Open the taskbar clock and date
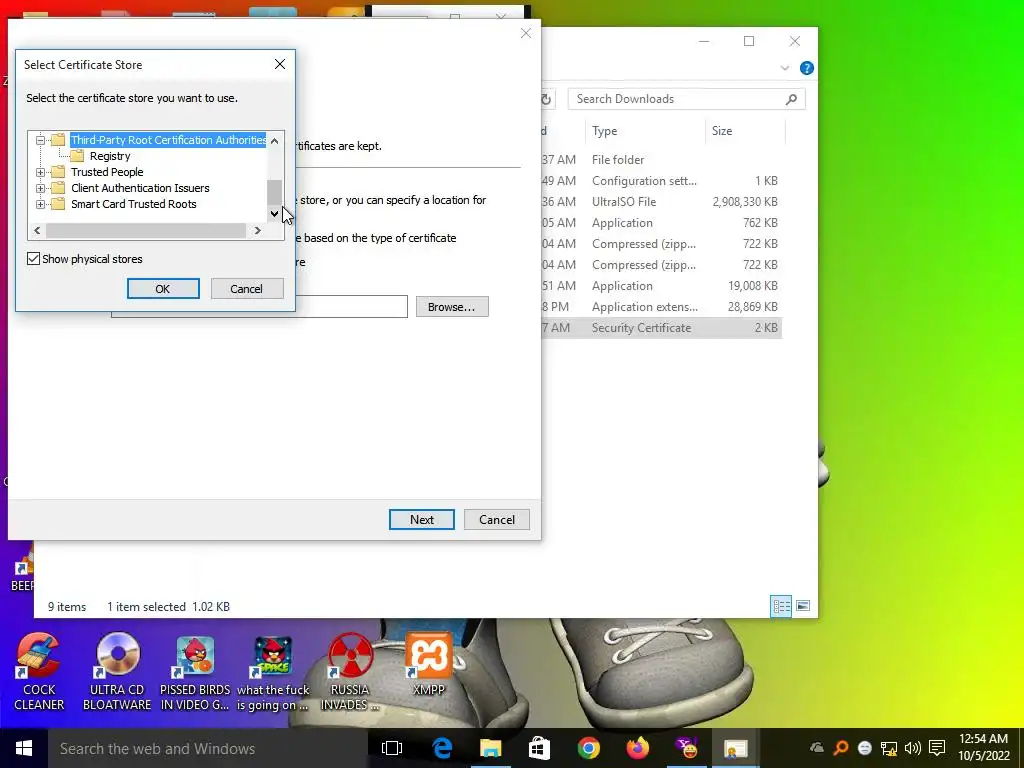 pyautogui.click(x=984, y=748)
